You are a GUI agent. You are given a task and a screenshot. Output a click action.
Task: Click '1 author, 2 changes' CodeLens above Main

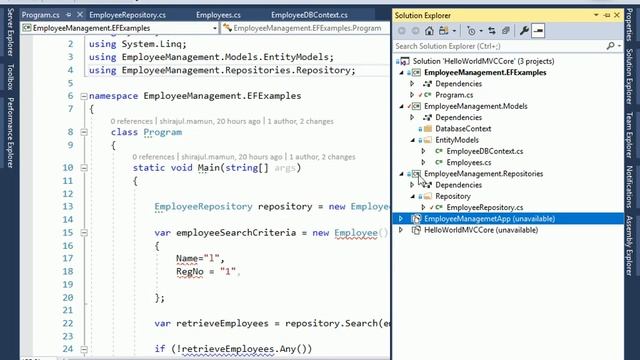pyautogui.click(x=322, y=157)
